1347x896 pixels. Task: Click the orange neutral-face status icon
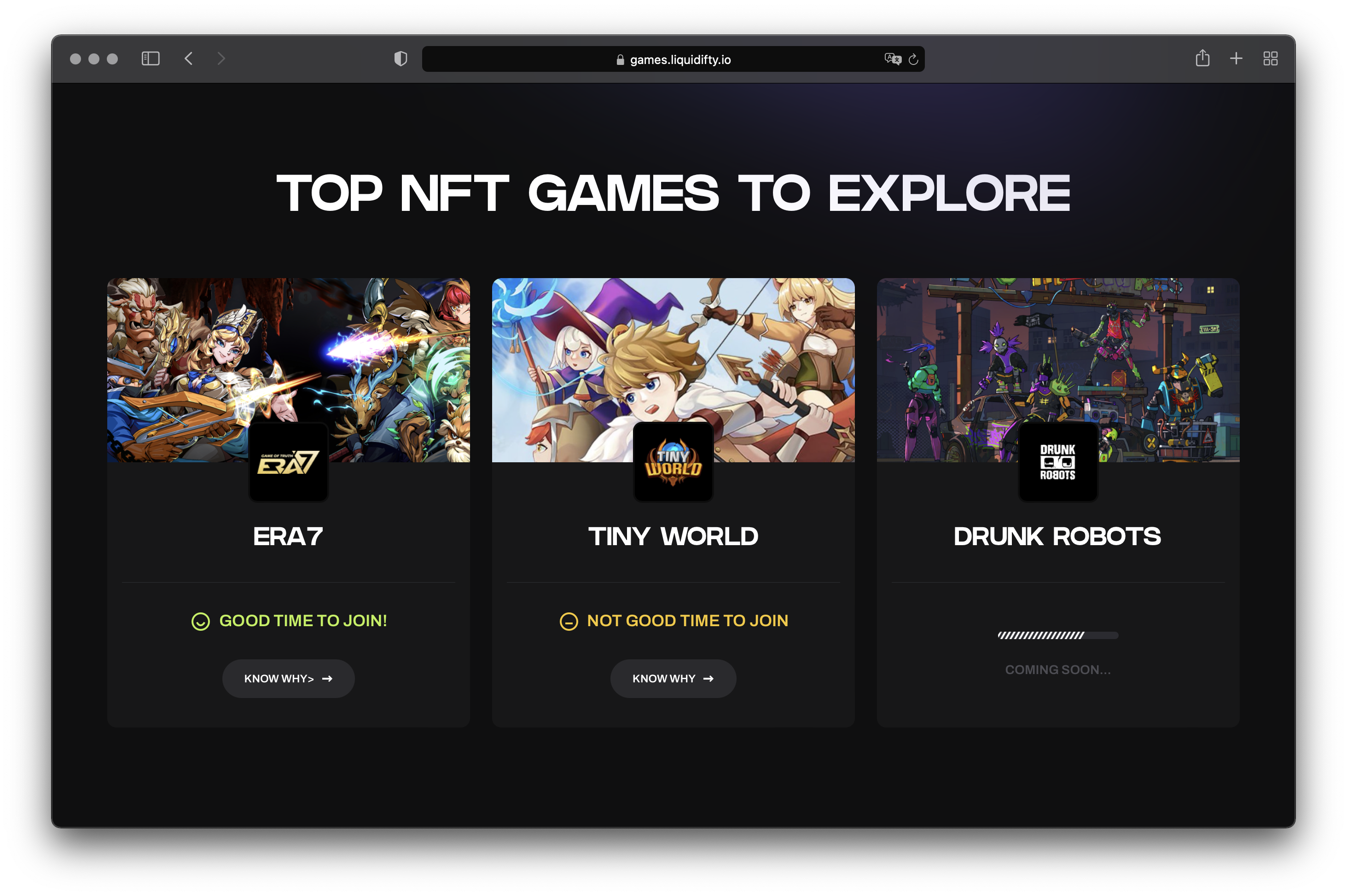(569, 622)
